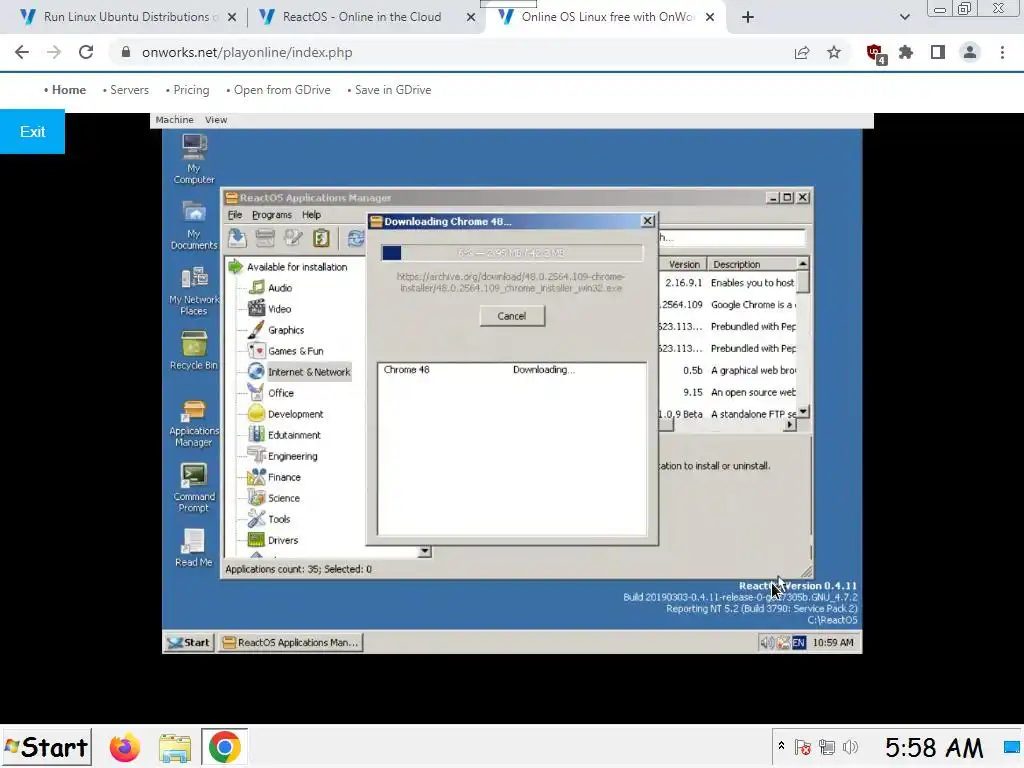The height and width of the screenshot is (768, 1024).
Task: Click Open from GDrive link
Action: coord(282,90)
